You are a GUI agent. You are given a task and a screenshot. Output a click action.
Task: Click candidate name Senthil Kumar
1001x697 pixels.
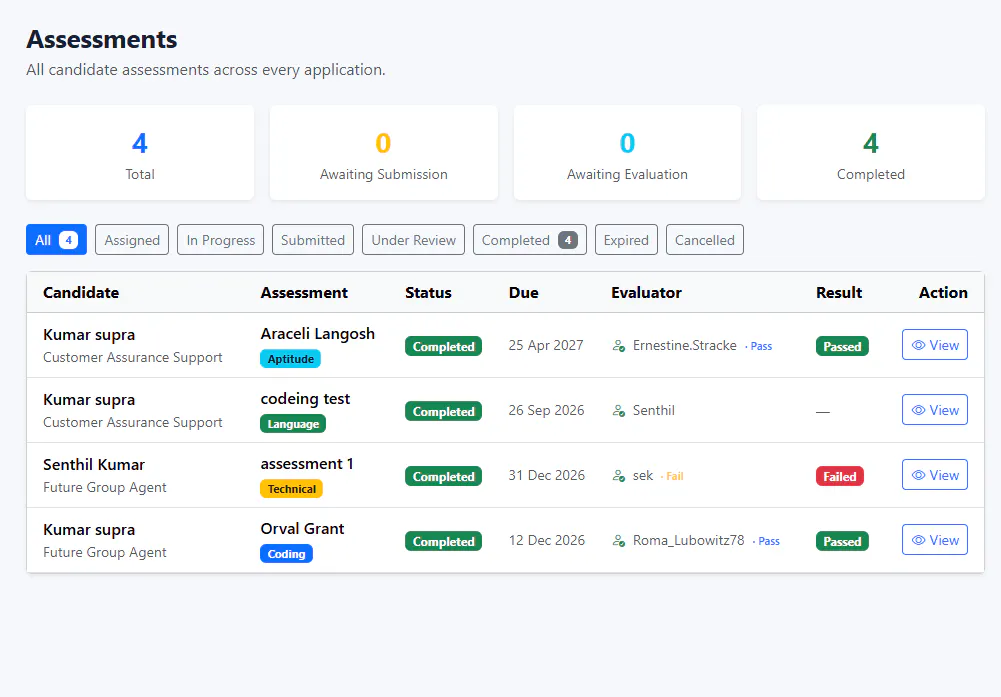click(94, 465)
